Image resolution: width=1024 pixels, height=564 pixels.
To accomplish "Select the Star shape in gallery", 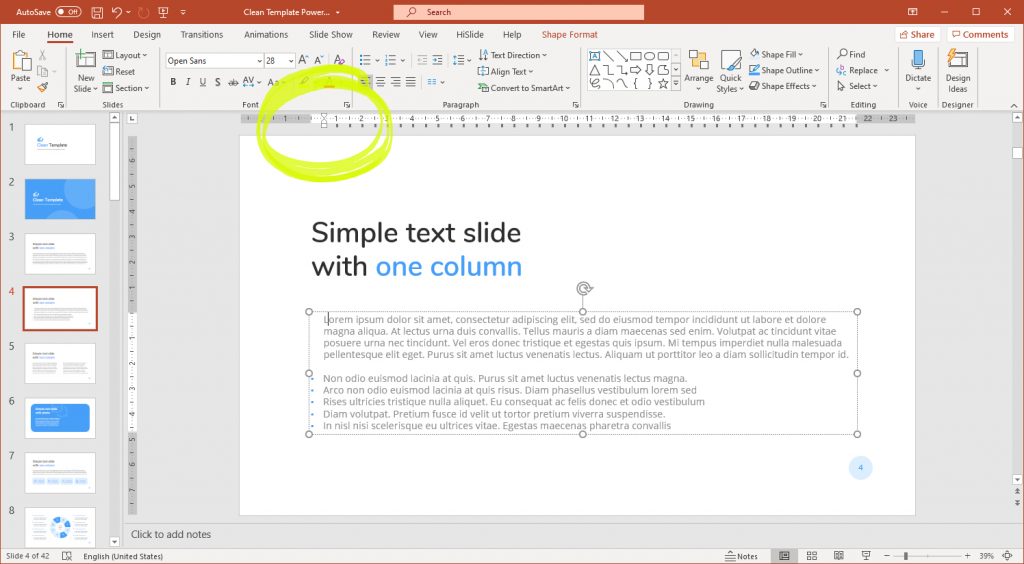I will (x=663, y=84).
